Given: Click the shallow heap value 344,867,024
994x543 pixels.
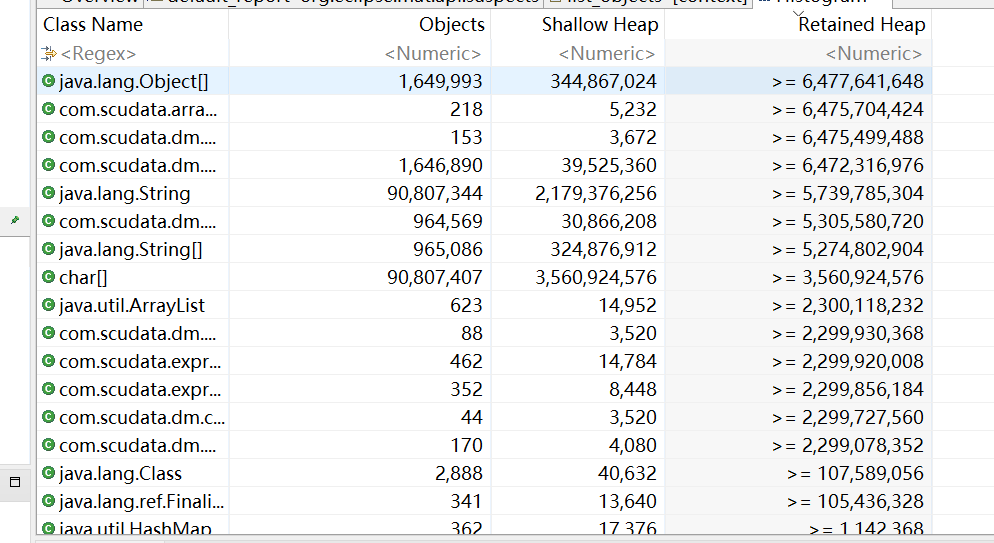Looking at the screenshot, I should click(x=603, y=82).
